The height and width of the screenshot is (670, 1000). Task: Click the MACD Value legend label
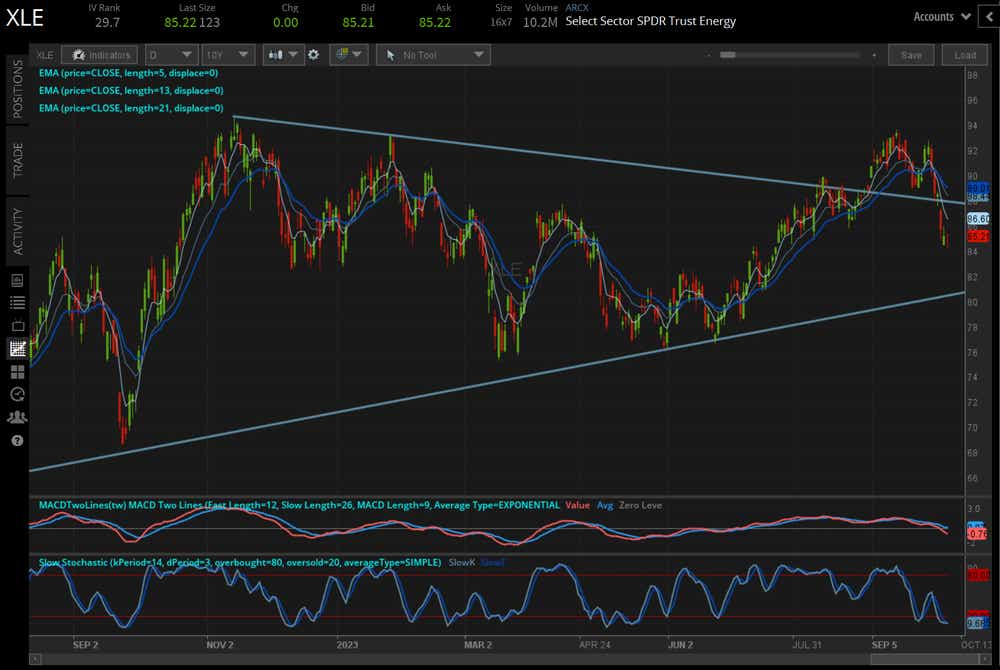tap(577, 505)
